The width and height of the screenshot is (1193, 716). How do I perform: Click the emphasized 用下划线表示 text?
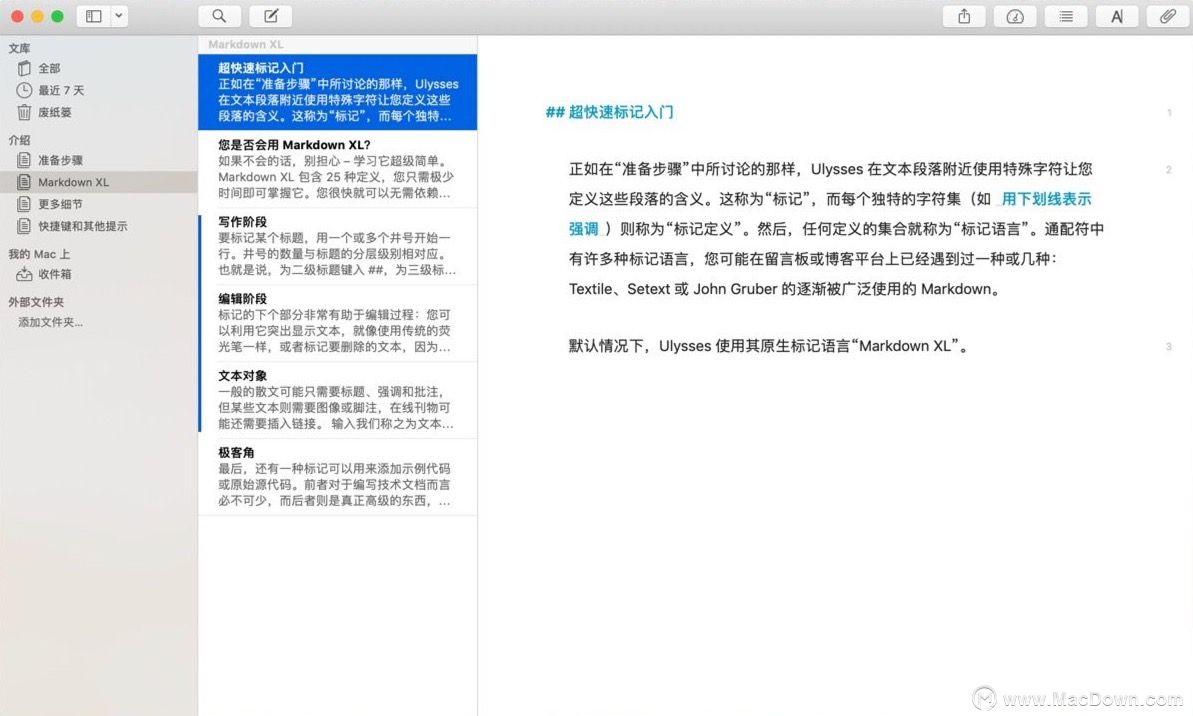point(1045,199)
